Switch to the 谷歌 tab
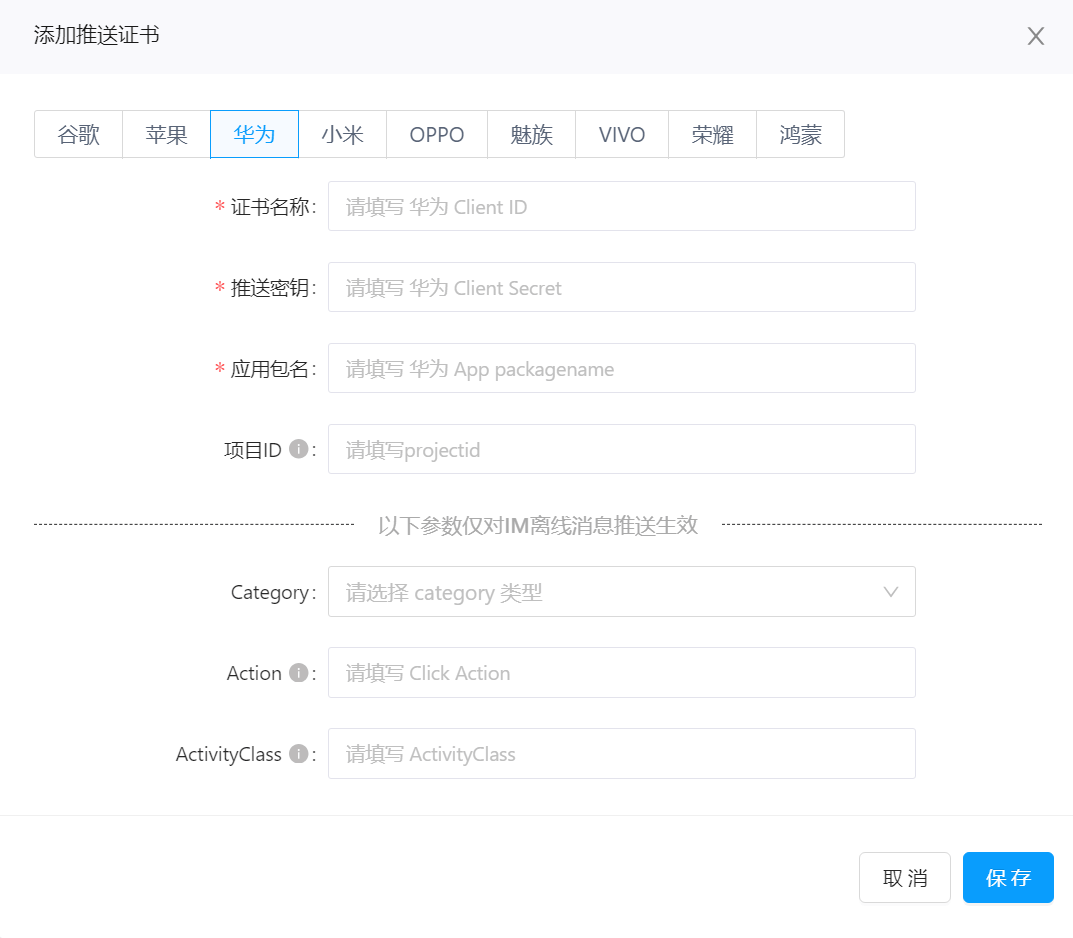This screenshot has height=938, width=1073. tap(79, 135)
